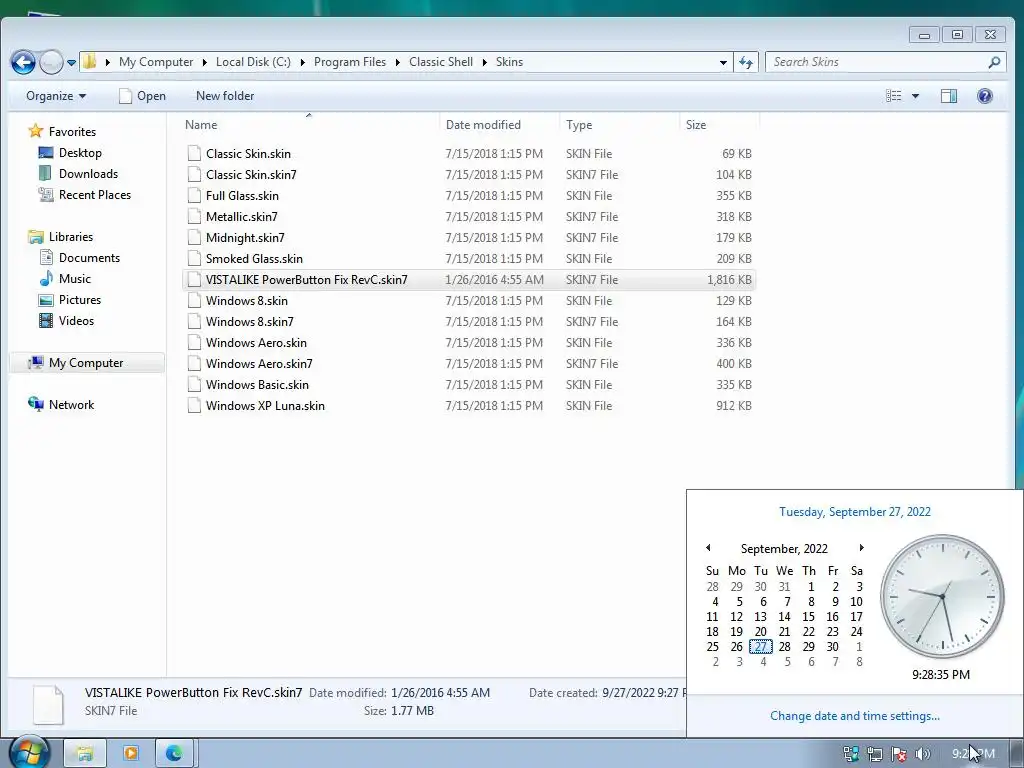Select file icon of Classic Skin.skin

194,153
